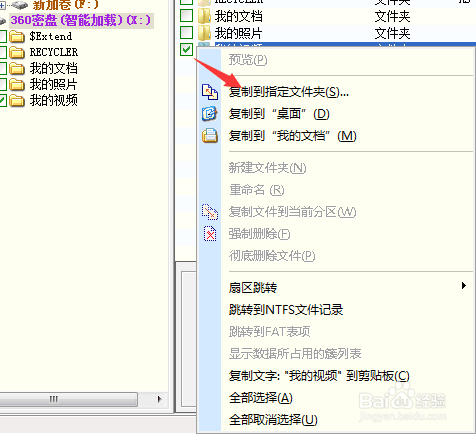Open the 扇区跳转 submenu

[x=347, y=287]
